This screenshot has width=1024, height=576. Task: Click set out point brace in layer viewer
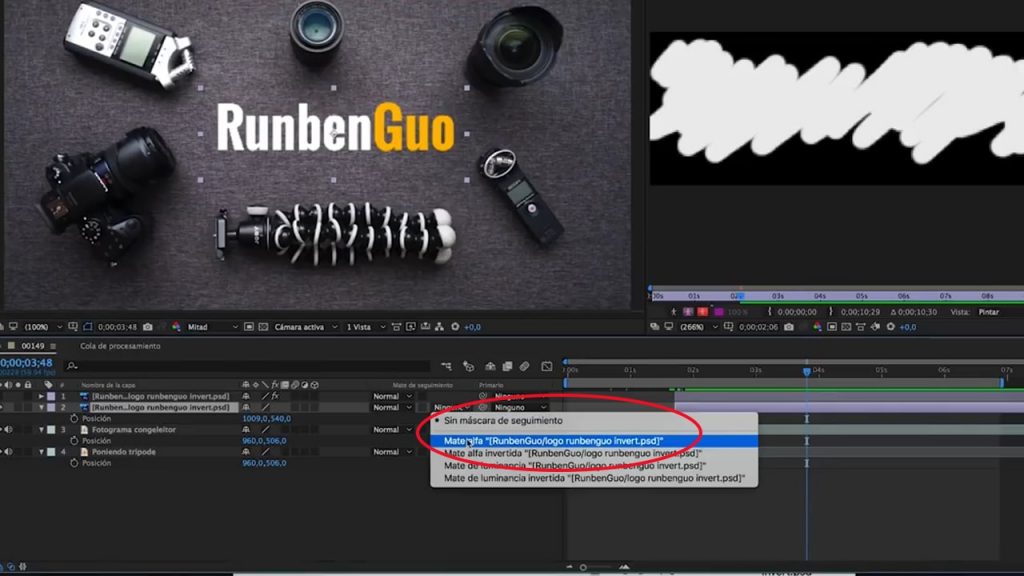831,312
